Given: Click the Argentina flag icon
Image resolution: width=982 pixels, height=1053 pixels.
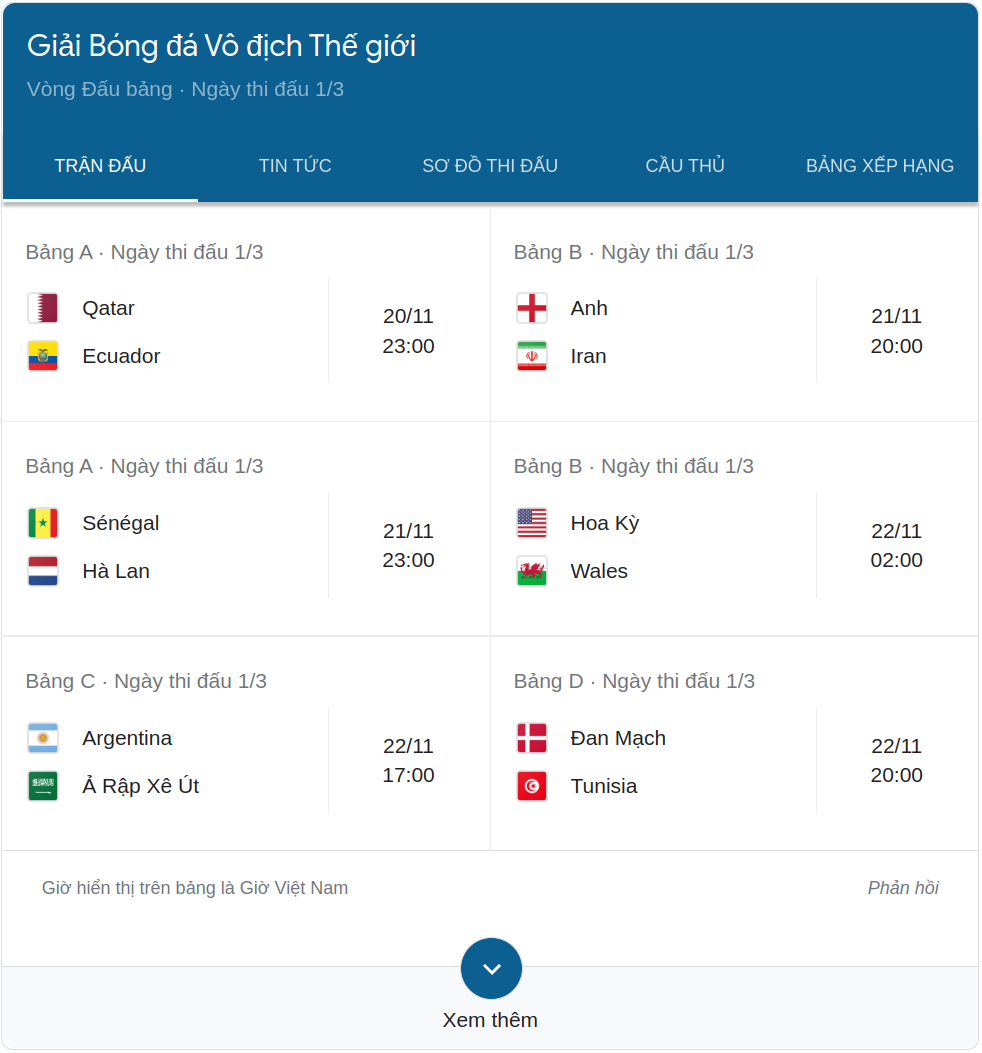Looking at the screenshot, I should click(x=43, y=738).
